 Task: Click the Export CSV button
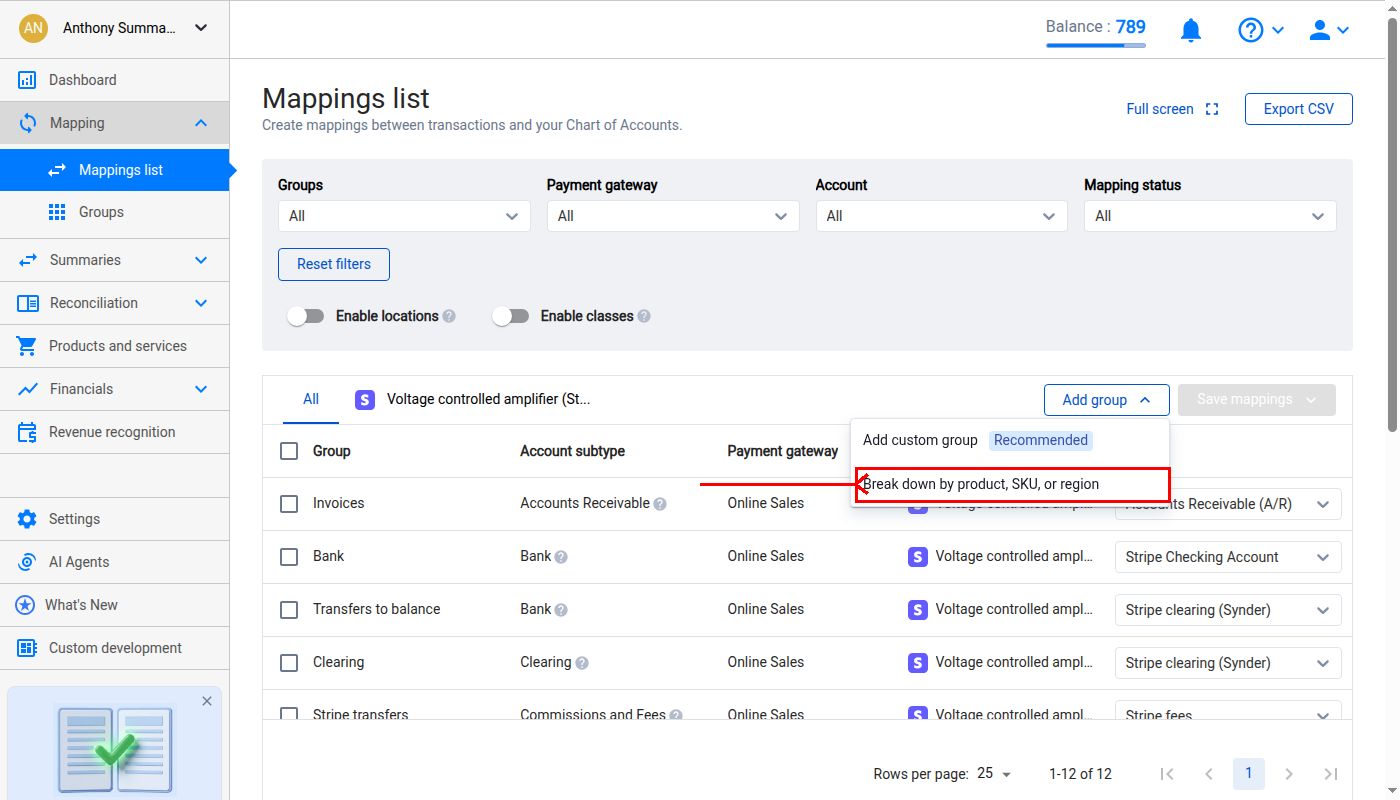1298,109
